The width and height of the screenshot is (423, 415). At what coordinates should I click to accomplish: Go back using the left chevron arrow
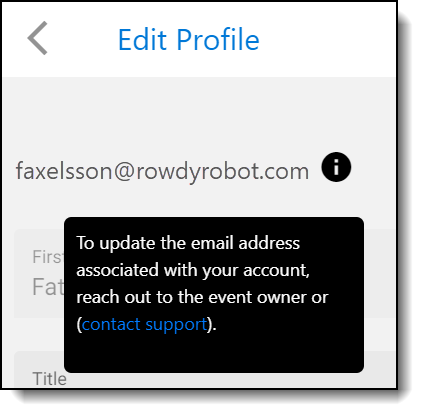coord(37,38)
